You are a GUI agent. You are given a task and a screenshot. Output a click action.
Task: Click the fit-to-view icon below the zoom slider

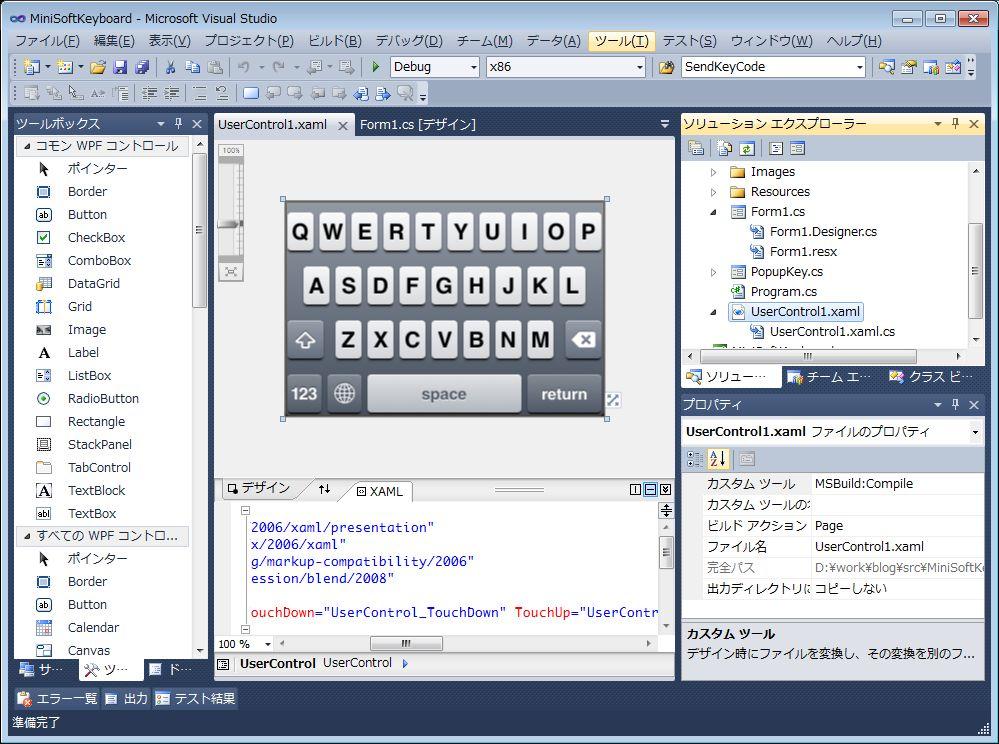(231, 271)
